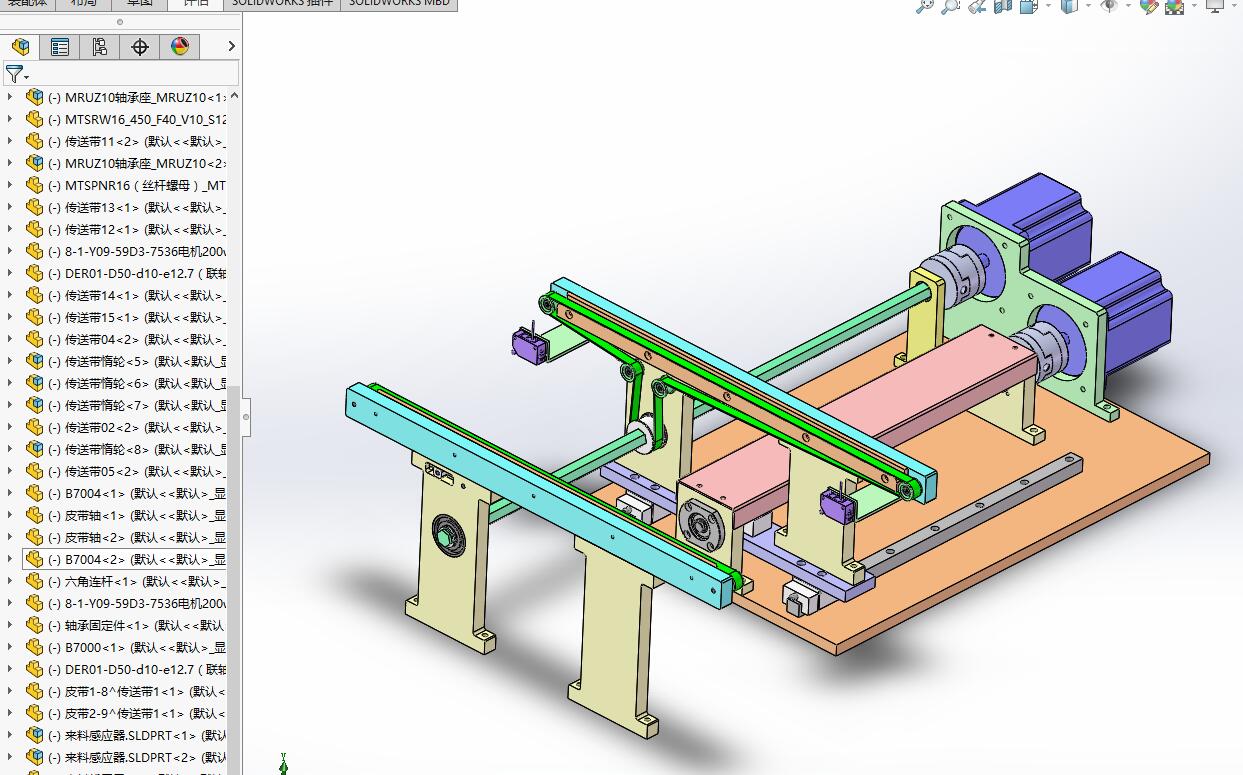Expand the 传送带惰轮<7> tree node
The height and width of the screenshot is (775, 1243).
tap(10, 405)
